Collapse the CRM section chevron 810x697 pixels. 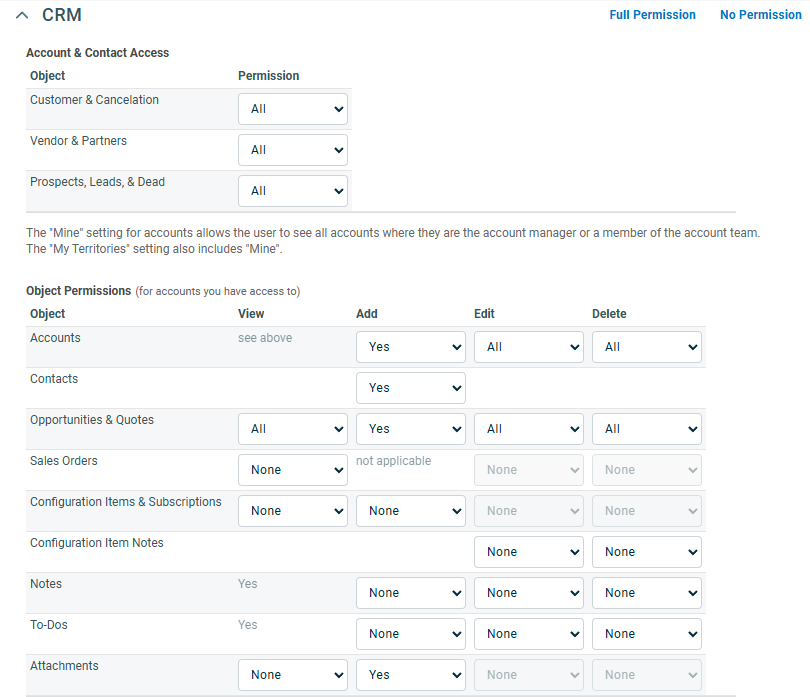click(x=22, y=16)
